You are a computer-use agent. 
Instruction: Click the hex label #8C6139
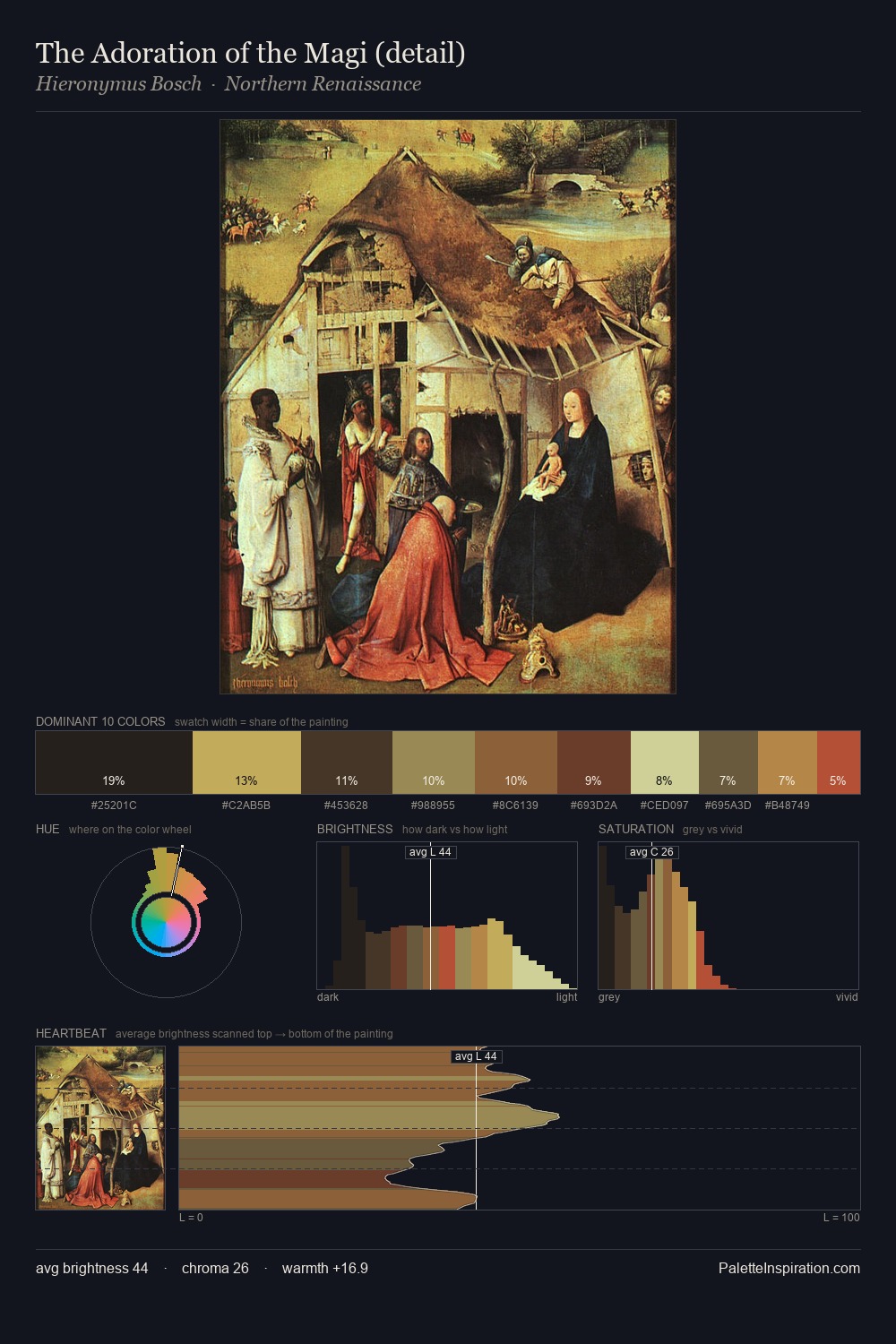(515, 806)
